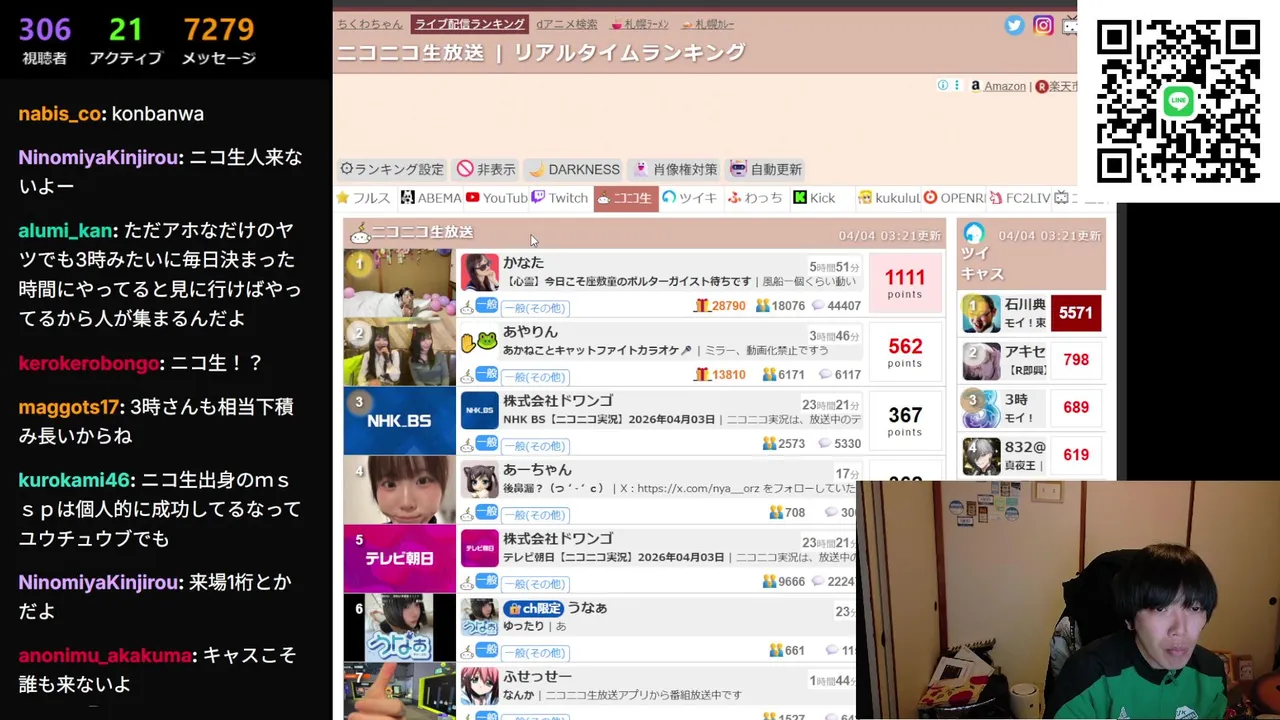The width and height of the screenshot is (1280, 720).
Task: Open the dアニメ検索 link
Action: (x=566, y=24)
